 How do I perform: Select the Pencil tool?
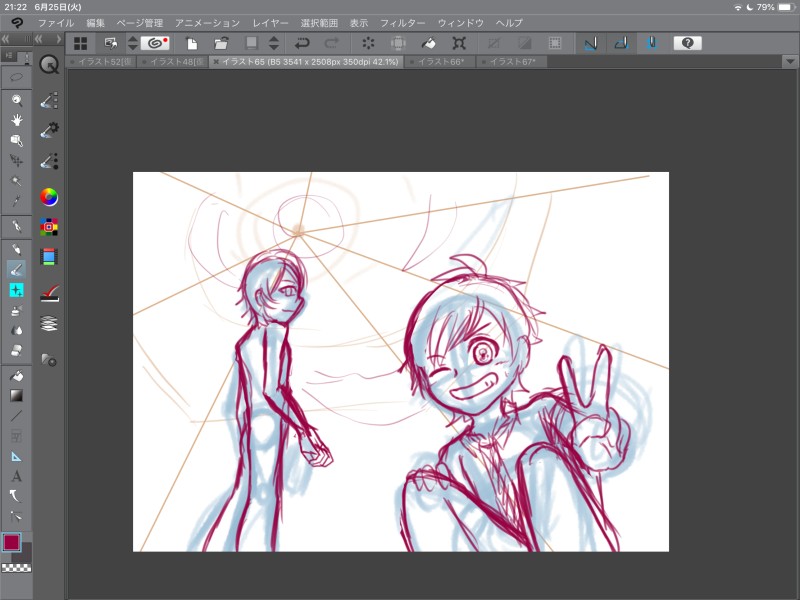click(16, 249)
